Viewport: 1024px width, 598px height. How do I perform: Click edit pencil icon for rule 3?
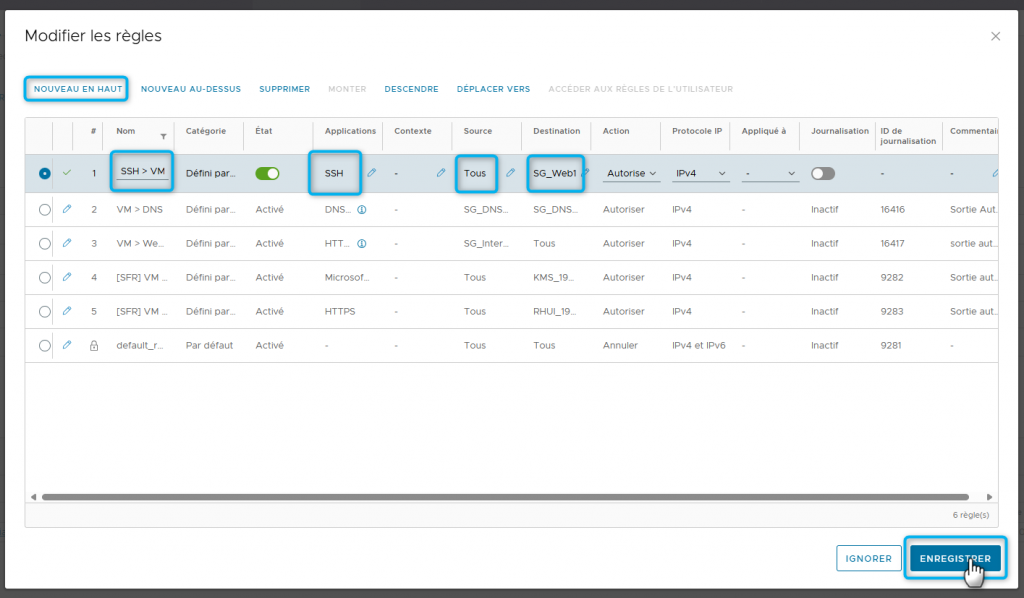(x=67, y=243)
